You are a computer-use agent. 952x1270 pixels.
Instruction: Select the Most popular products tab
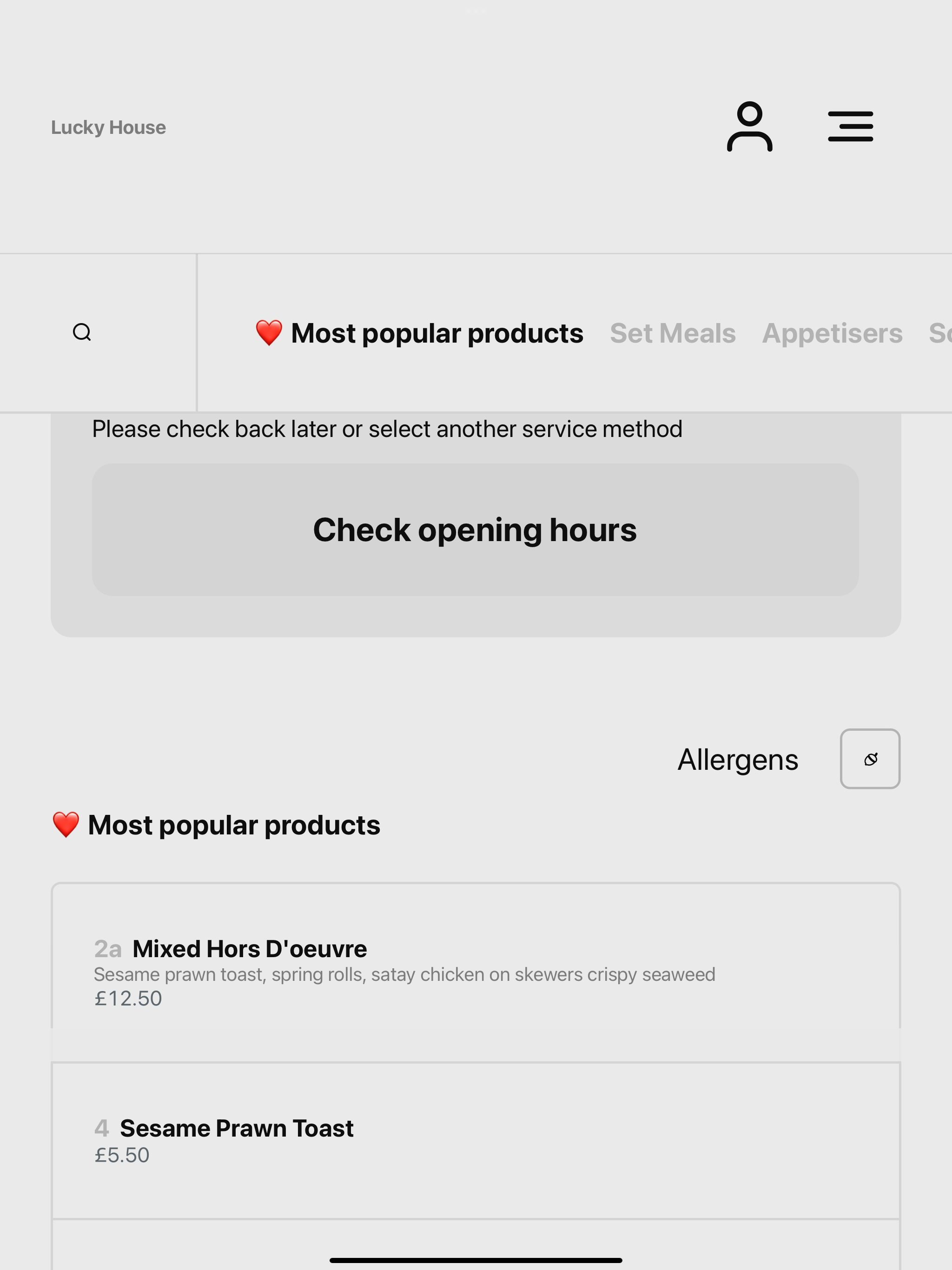point(419,333)
